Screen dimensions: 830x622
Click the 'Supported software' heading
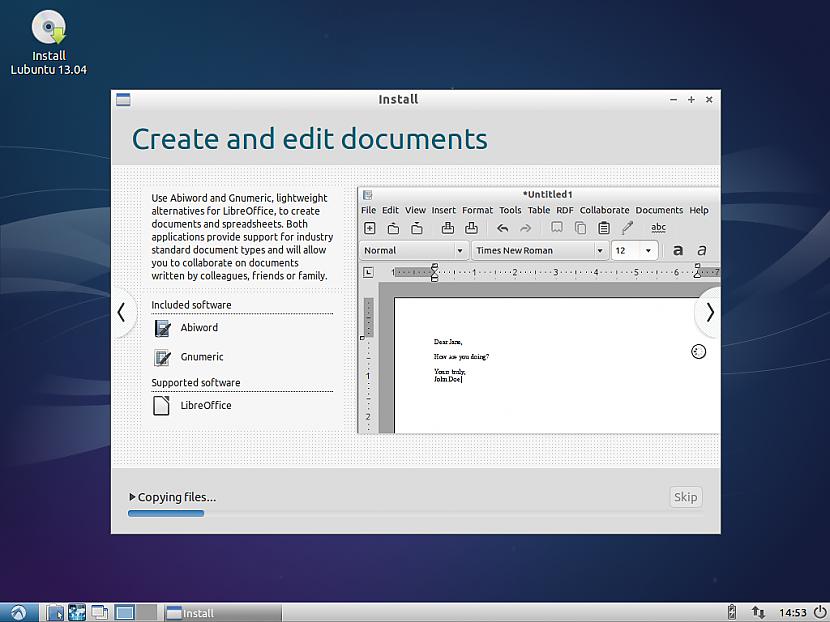click(x=196, y=382)
